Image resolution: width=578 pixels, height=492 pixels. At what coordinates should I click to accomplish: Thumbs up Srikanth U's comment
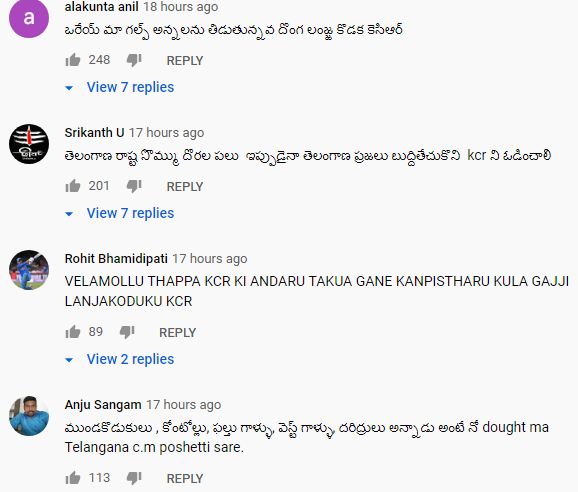pos(73,186)
